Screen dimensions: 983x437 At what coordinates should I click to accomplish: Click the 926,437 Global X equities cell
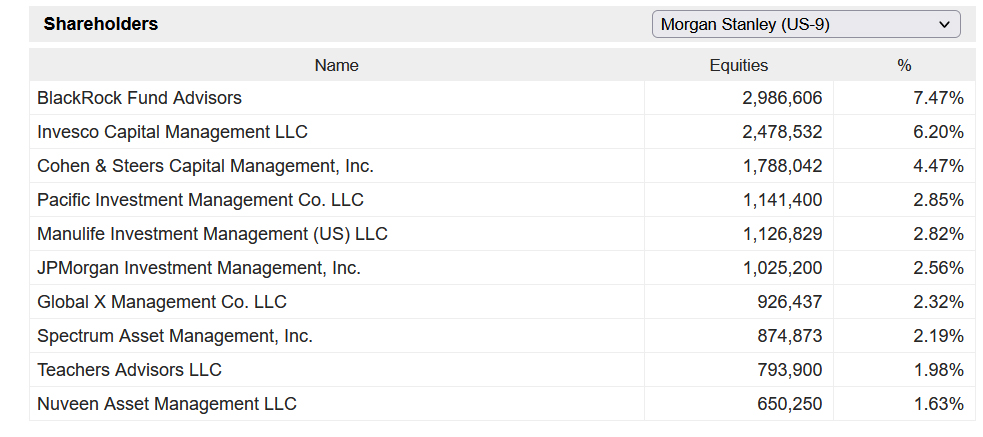point(789,302)
